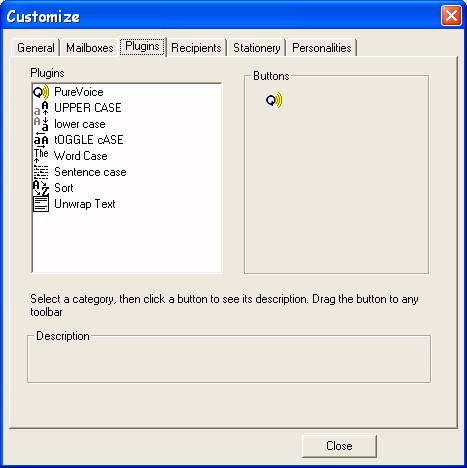
Task: Close the Customize dialog window
Action: [451, 16]
